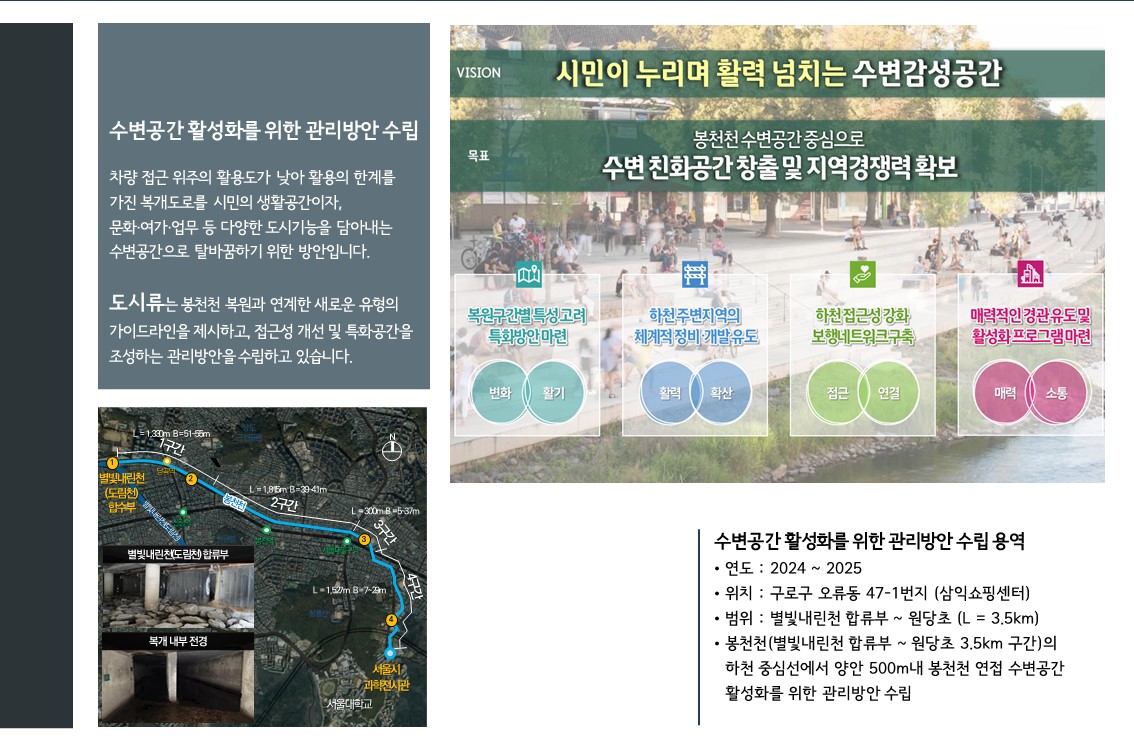Viewport: 1134px width, 756px height.
Task: Click the teal 변화 circle
Action: point(499,393)
